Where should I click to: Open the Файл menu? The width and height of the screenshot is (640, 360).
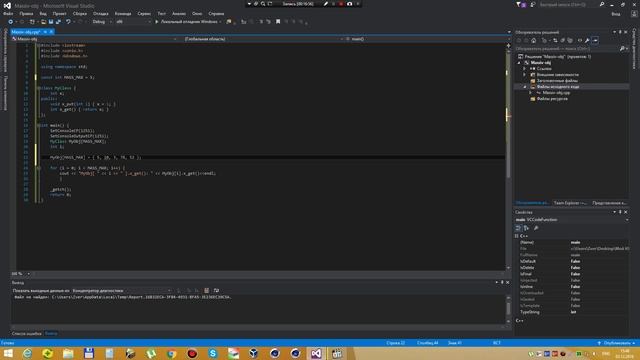tap(8, 13)
